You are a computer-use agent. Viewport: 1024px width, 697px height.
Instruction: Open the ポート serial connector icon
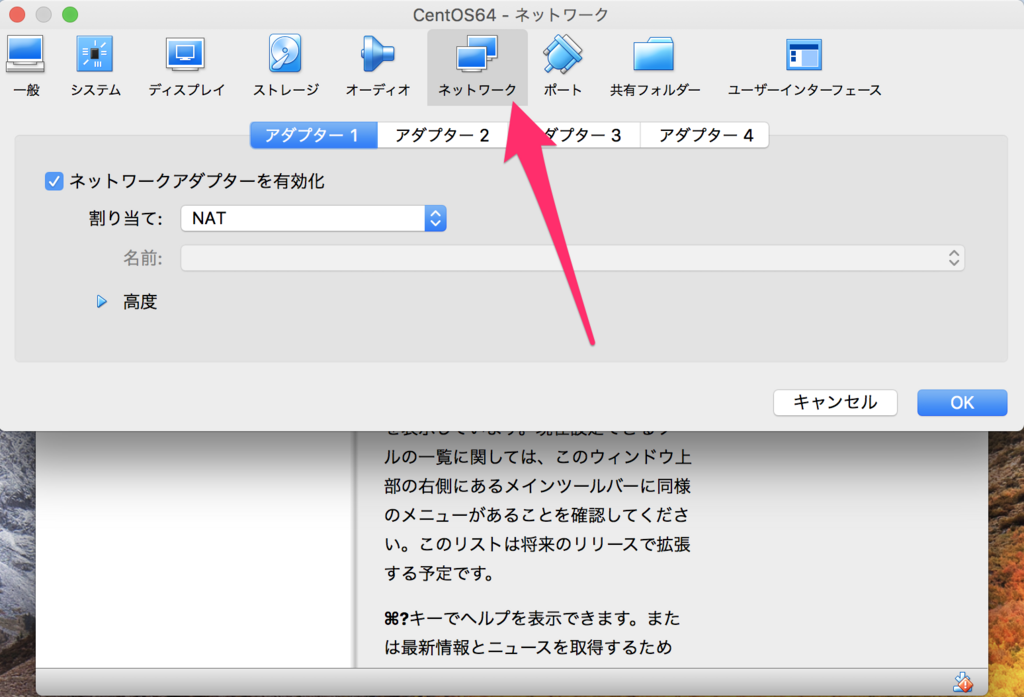click(562, 54)
